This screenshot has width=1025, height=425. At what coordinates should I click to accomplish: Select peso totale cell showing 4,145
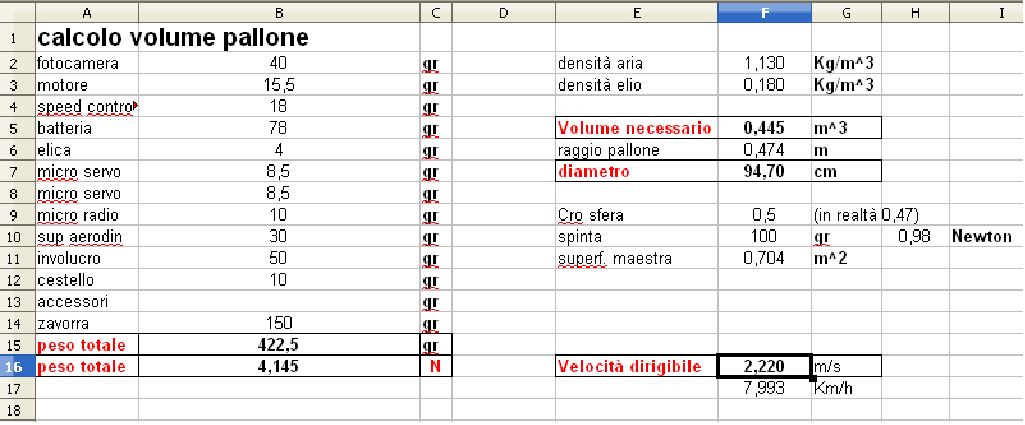tap(279, 366)
